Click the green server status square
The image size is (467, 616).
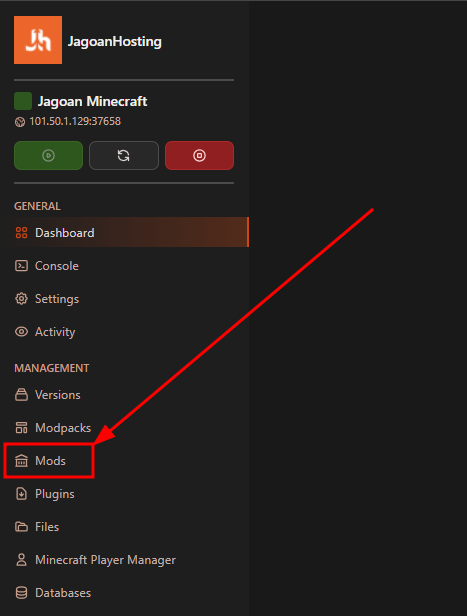tap(23, 101)
